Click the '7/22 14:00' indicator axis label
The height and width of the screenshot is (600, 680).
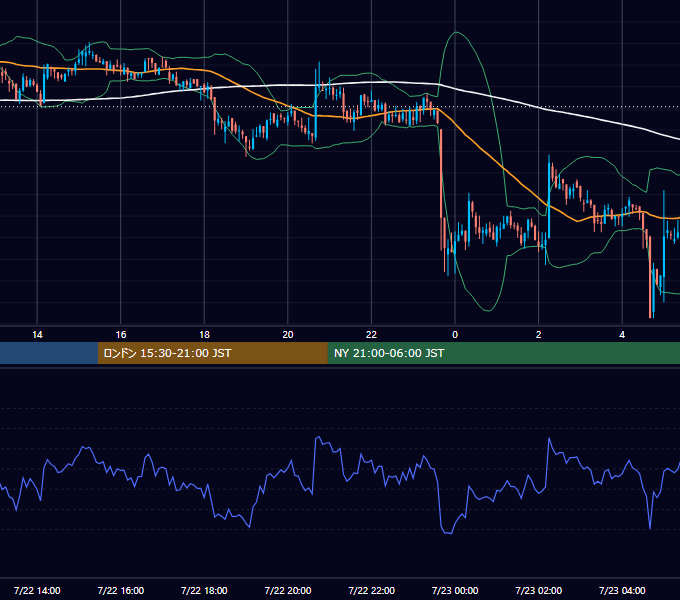tap(37, 590)
